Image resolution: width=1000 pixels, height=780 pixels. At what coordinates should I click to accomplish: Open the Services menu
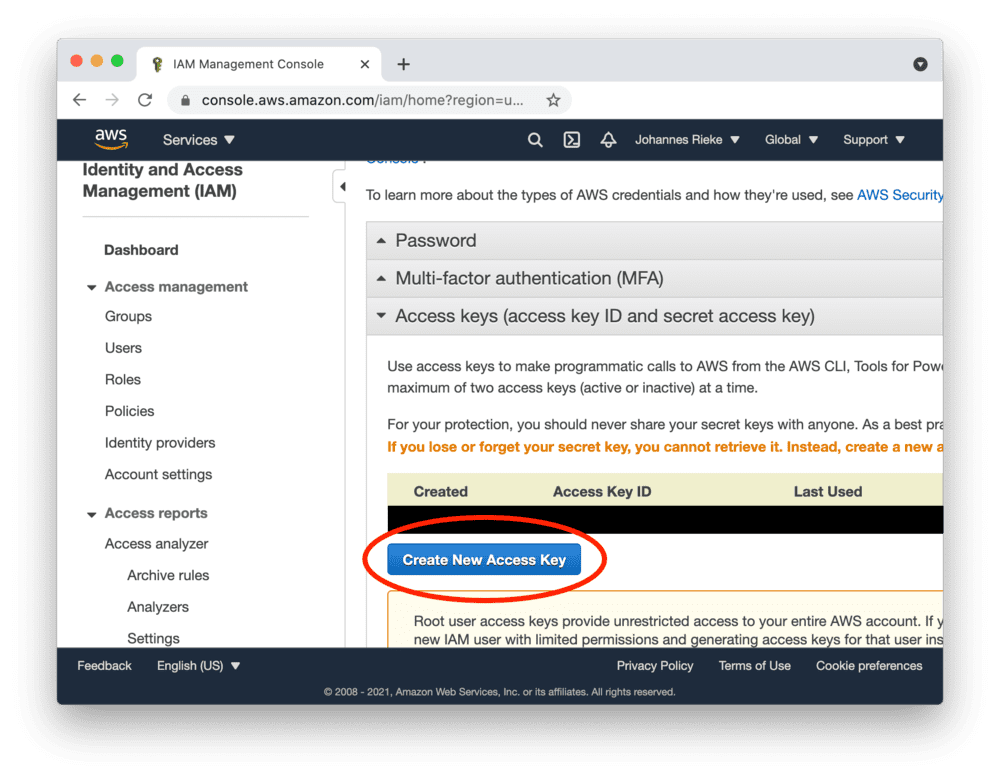(198, 140)
